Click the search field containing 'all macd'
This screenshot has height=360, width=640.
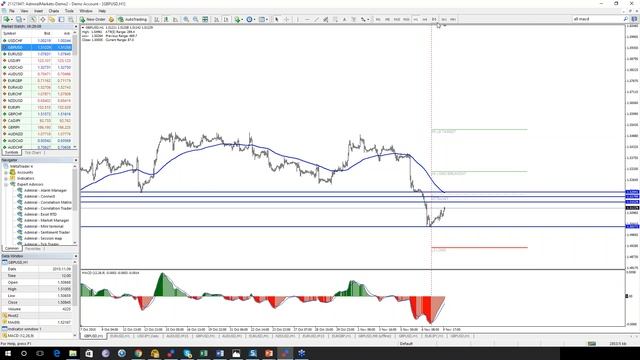(x=597, y=19)
